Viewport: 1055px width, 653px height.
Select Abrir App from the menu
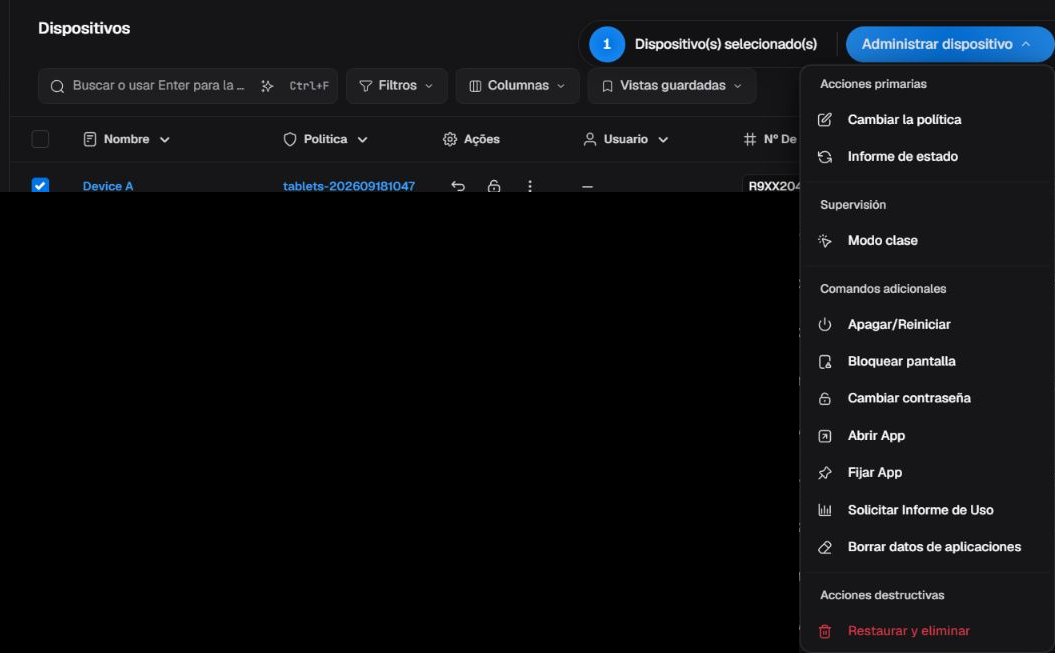point(927,436)
